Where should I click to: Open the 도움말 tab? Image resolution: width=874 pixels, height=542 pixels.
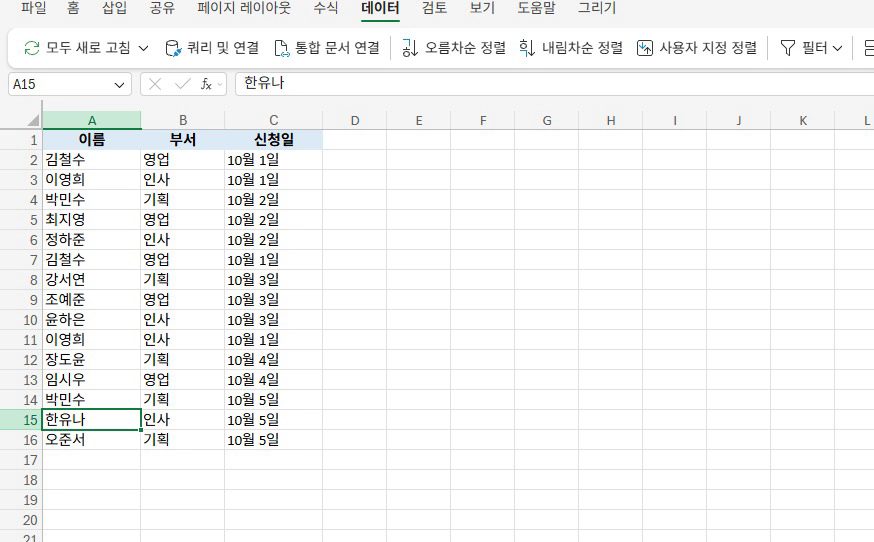coord(536,8)
